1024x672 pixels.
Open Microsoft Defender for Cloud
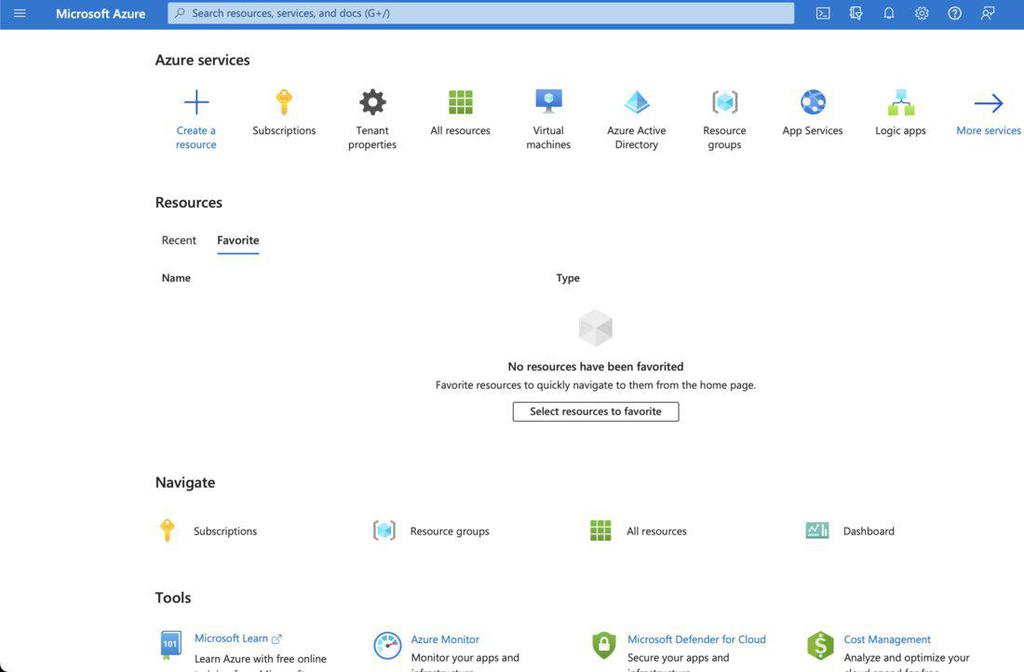click(696, 639)
